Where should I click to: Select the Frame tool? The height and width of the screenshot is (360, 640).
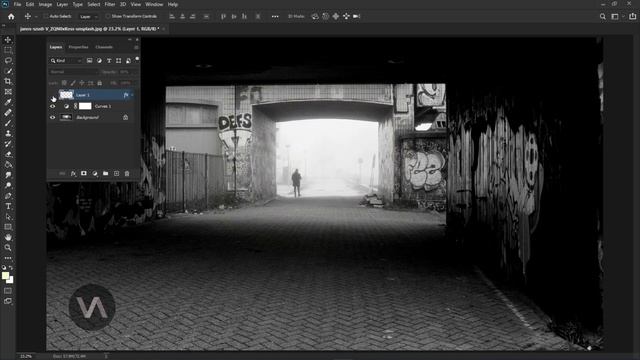[x=8, y=91]
